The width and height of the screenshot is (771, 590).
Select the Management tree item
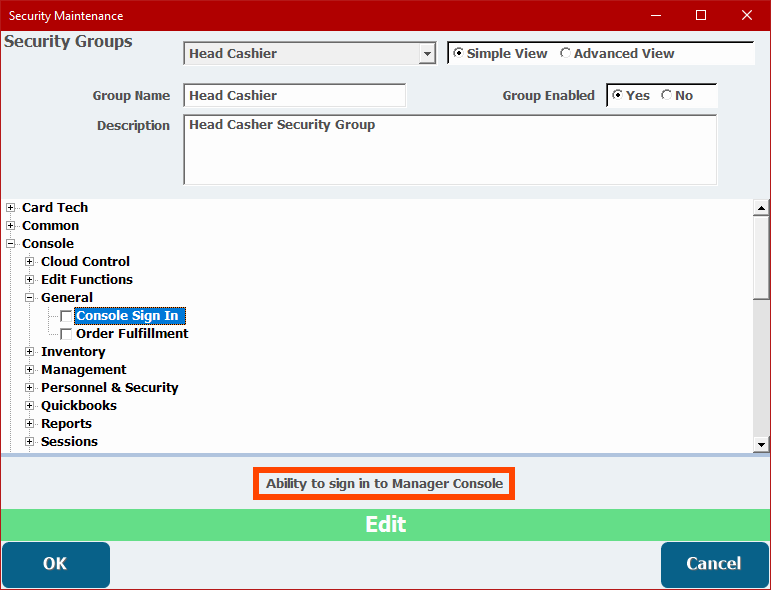click(x=83, y=370)
